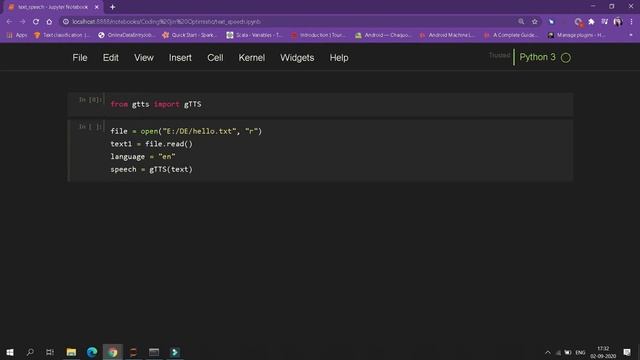
Task: View site information icon in address bar
Action: click(x=66, y=22)
